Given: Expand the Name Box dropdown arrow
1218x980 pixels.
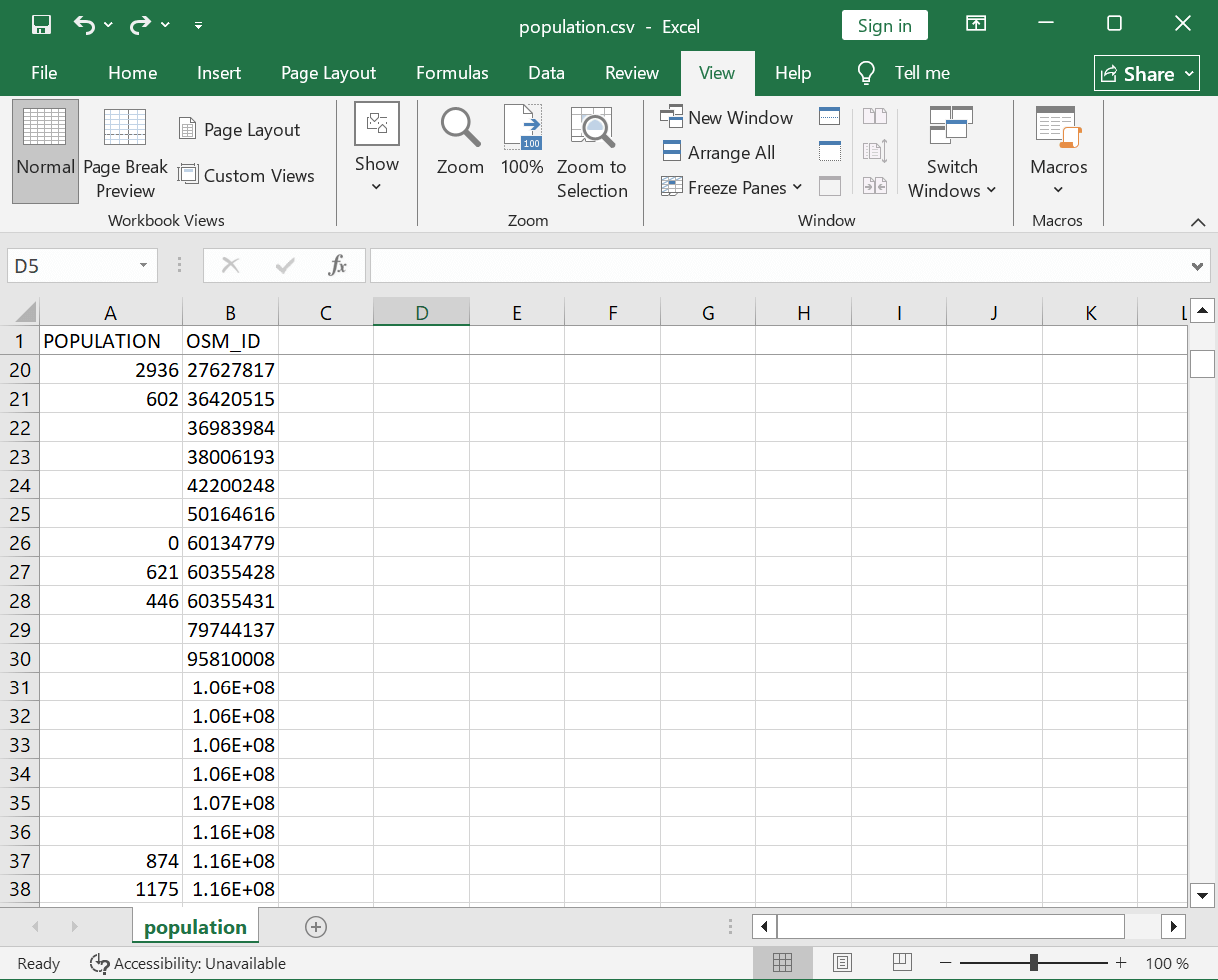Looking at the screenshot, I should click(x=143, y=266).
